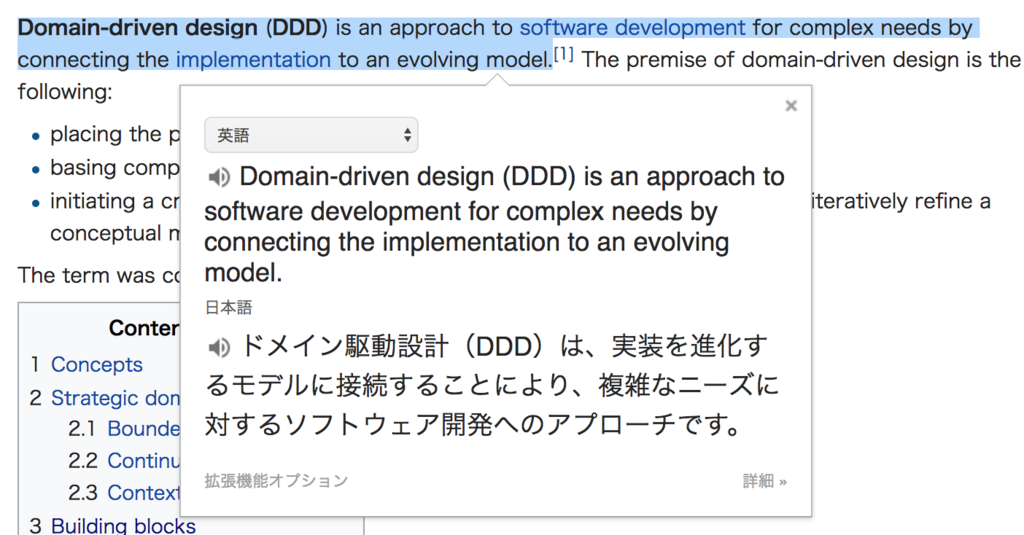Open citation reference [1]
Image resolution: width=1024 pixels, height=535 pixels.
point(564,54)
